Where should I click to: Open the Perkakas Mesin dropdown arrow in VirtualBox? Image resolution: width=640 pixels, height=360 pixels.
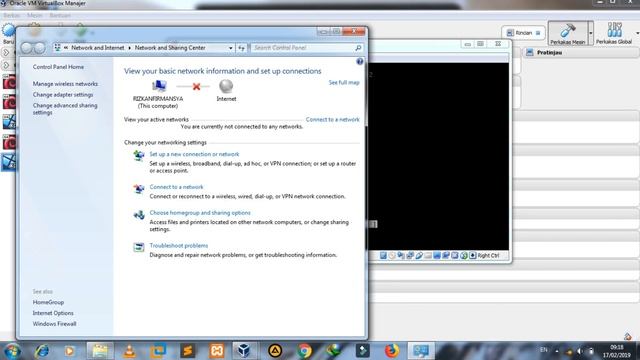click(591, 33)
